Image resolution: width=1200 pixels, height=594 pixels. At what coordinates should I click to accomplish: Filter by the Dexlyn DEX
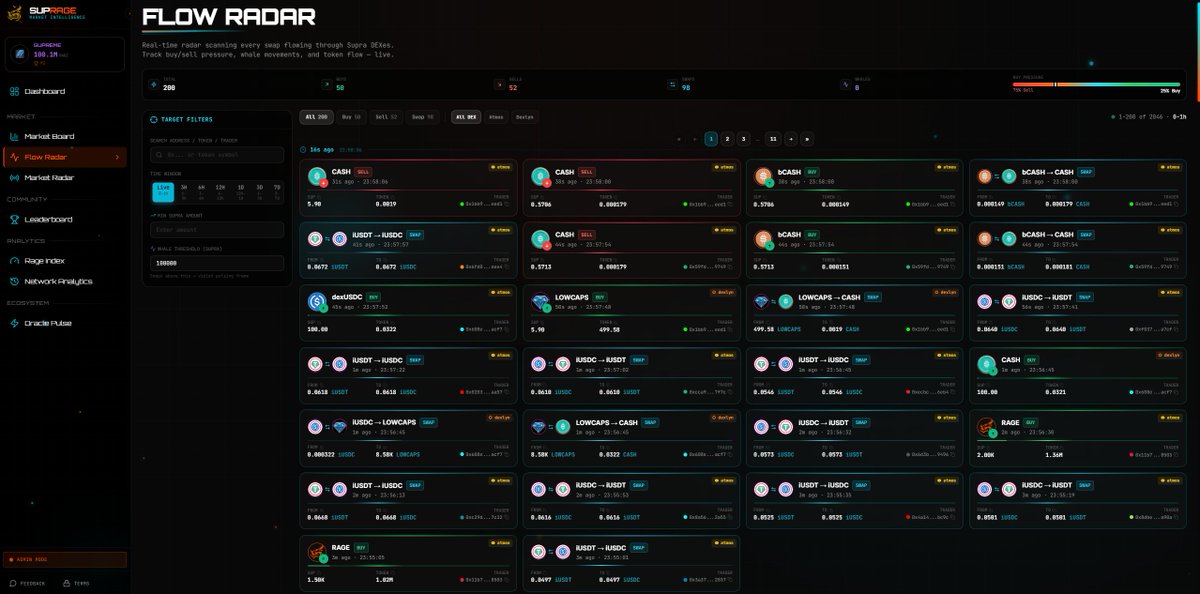[x=525, y=117]
